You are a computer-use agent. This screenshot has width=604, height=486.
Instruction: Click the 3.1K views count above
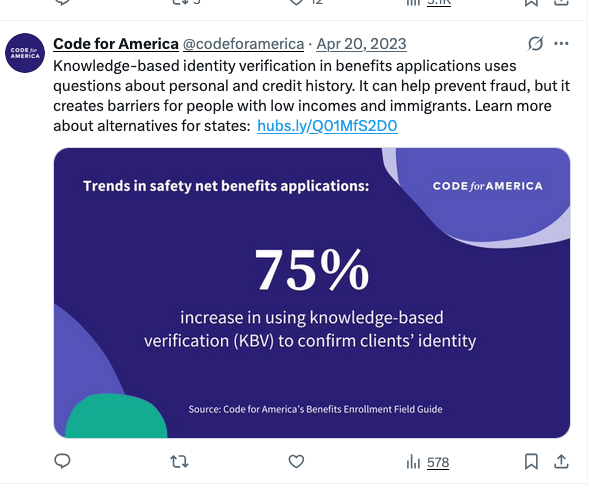pyautogui.click(x=438, y=3)
